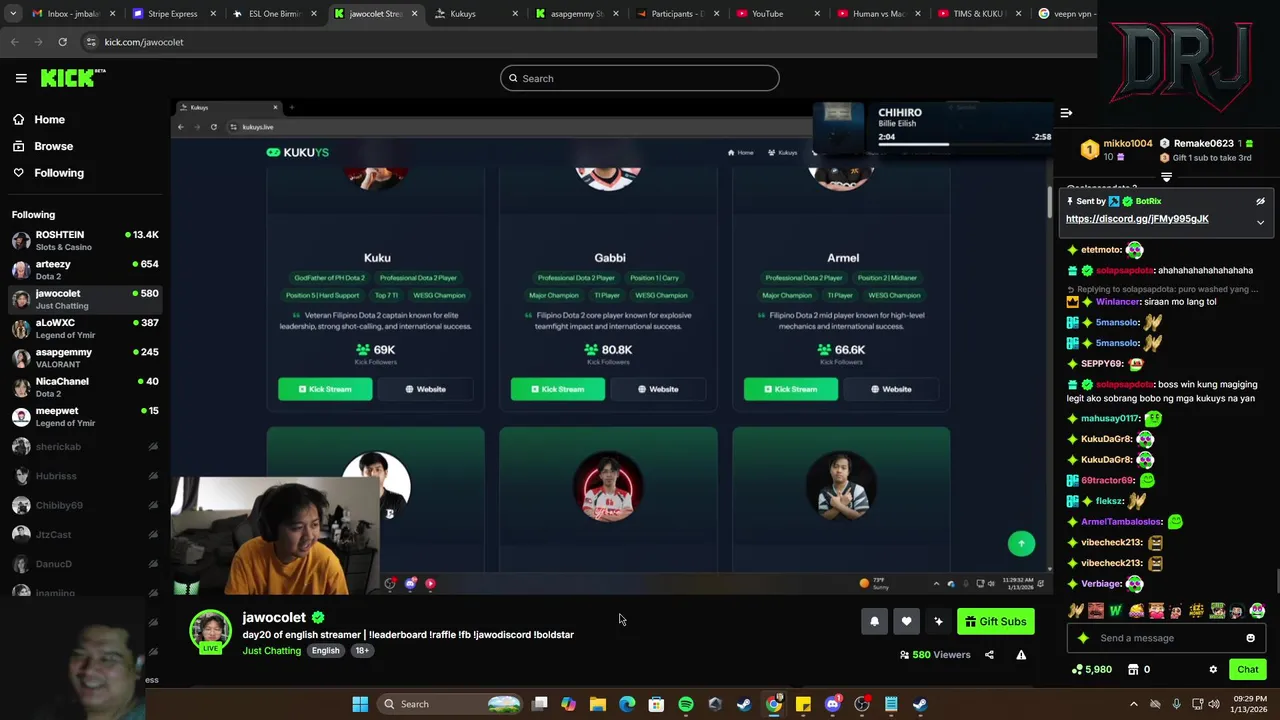Click Gabbi's Website button in the video
The height and width of the screenshot is (720, 1280).
point(658,389)
